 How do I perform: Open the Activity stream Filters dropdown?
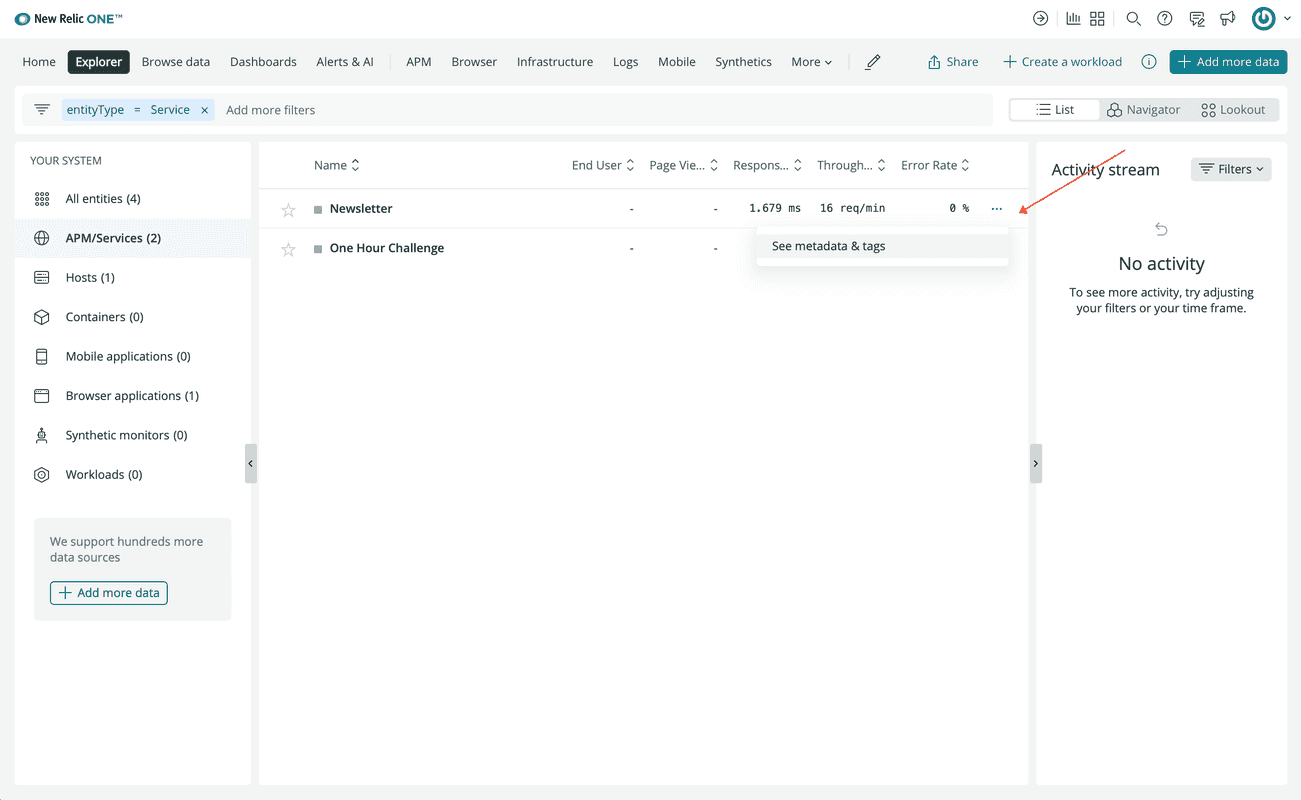click(x=1231, y=169)
